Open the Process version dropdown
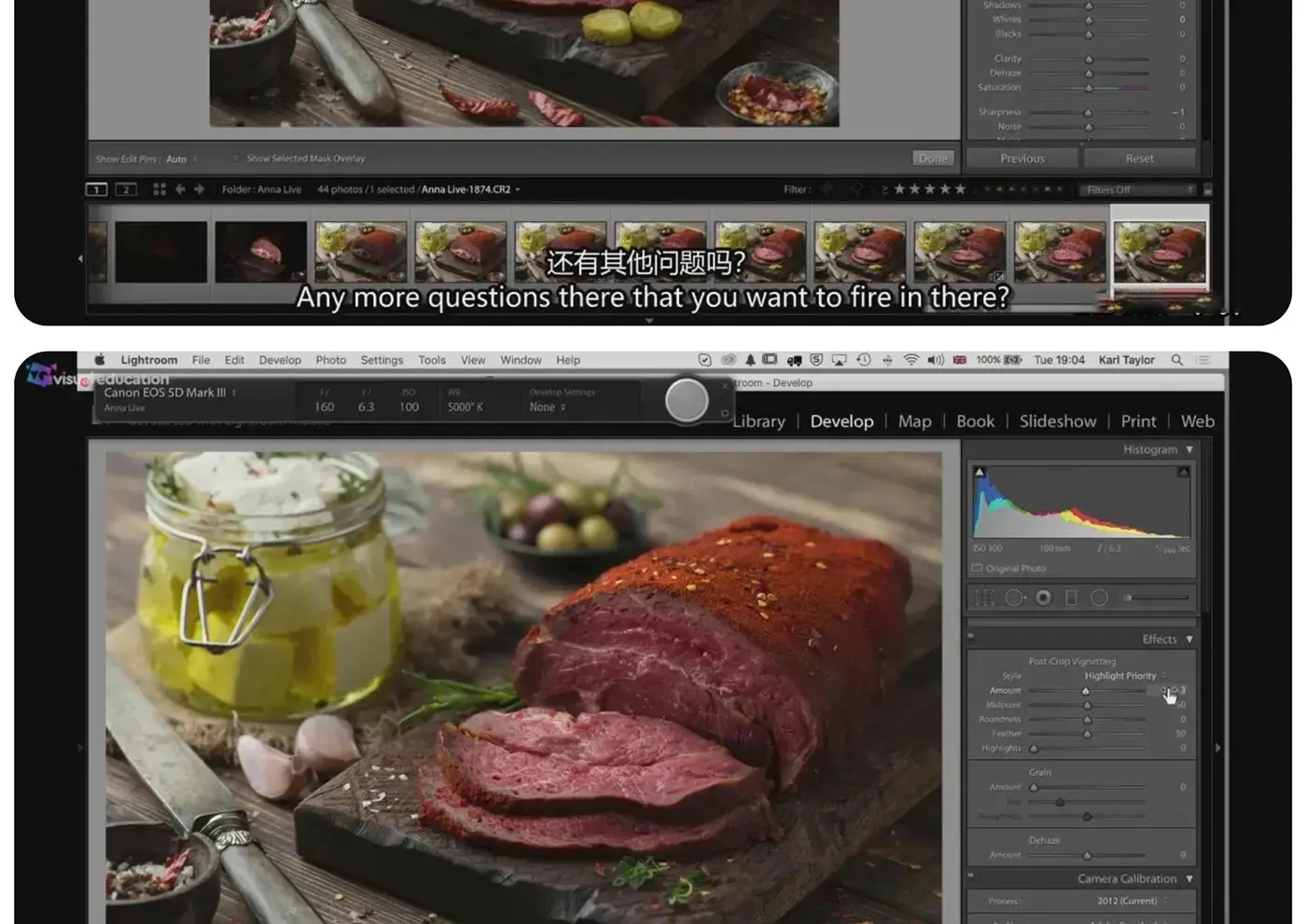This screenshot has height=924, width=1306. coord(1132,901)
